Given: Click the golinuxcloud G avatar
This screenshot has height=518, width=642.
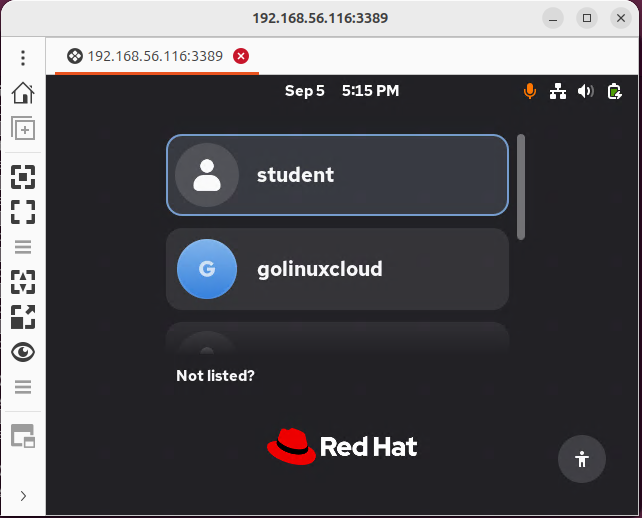Looking at the screenshot, I should click(x=207, y=269).
